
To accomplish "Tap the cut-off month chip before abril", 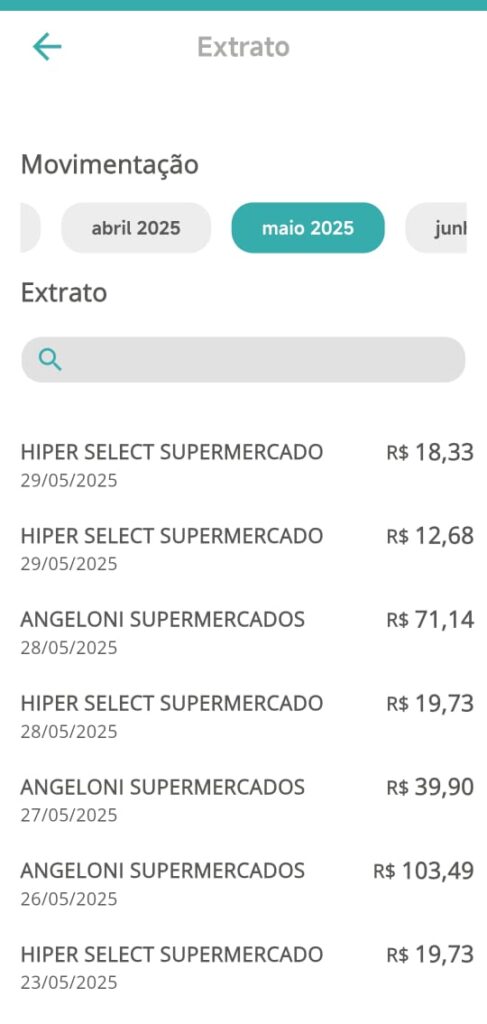I will pos(30,228).
